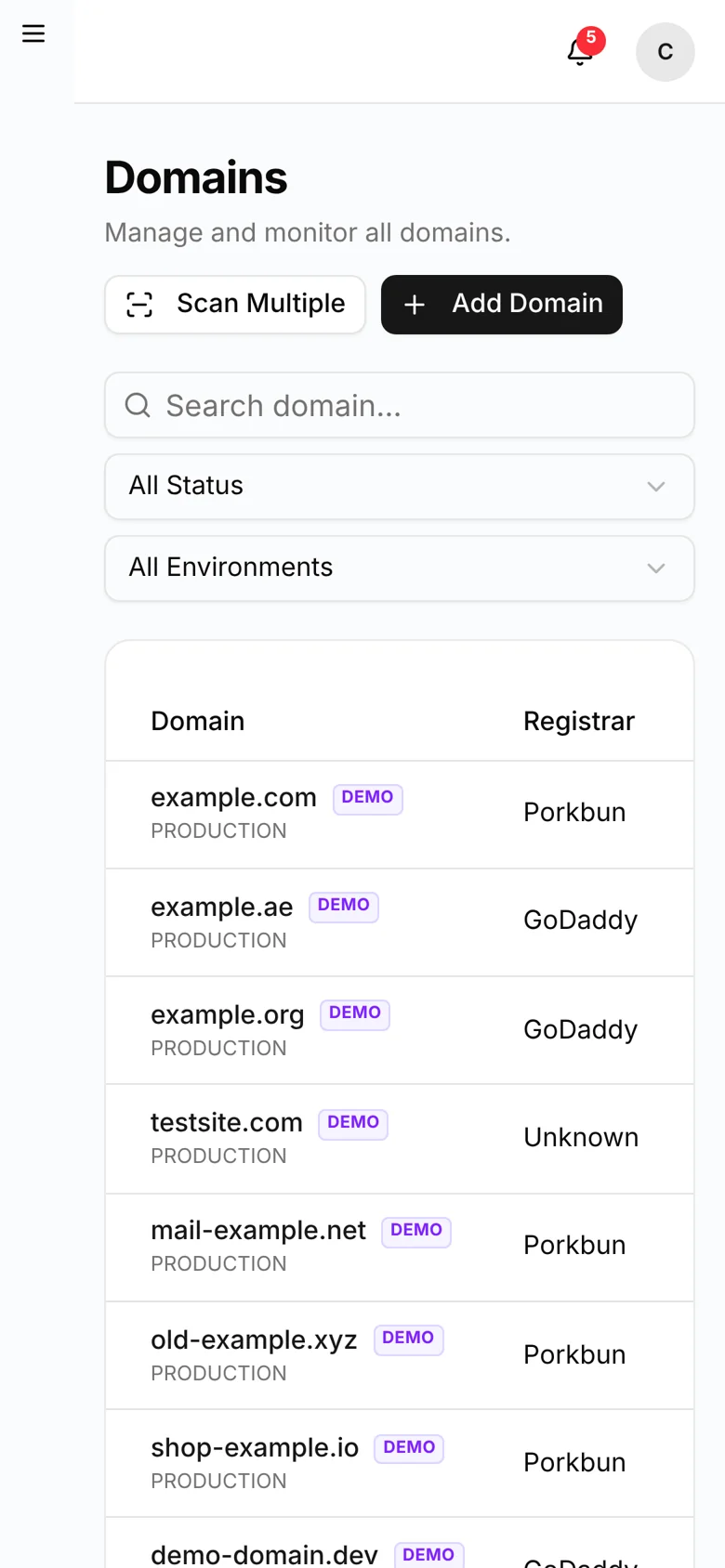This screenshot has width=725, height=1568.
Task: Click the DEMO badge next to shop-example.io
Action: click(x=409, y=1448)
